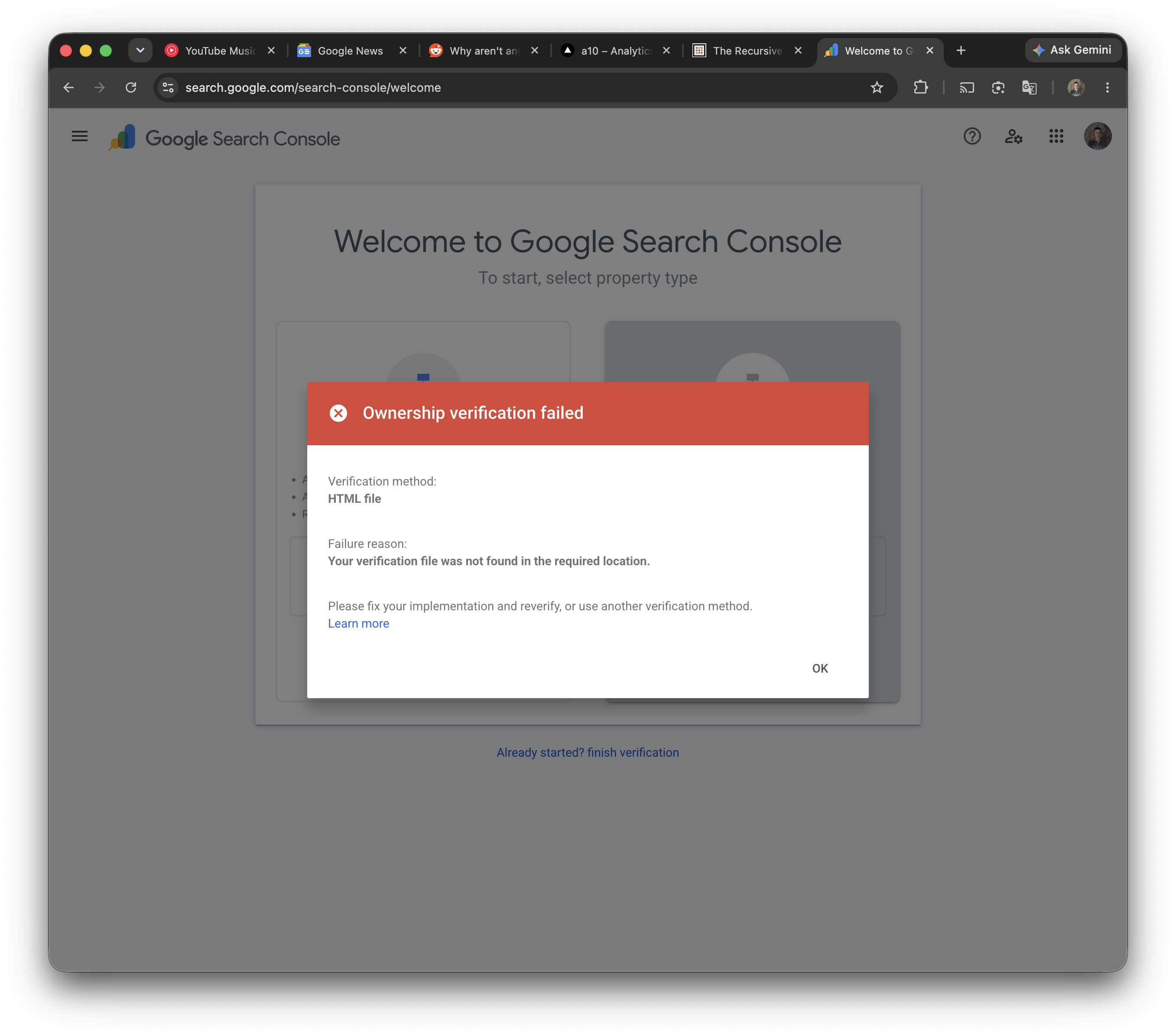The image size is (1176, 1036).
Task: Open the Search Console hamburger menu
Action: 79,136
